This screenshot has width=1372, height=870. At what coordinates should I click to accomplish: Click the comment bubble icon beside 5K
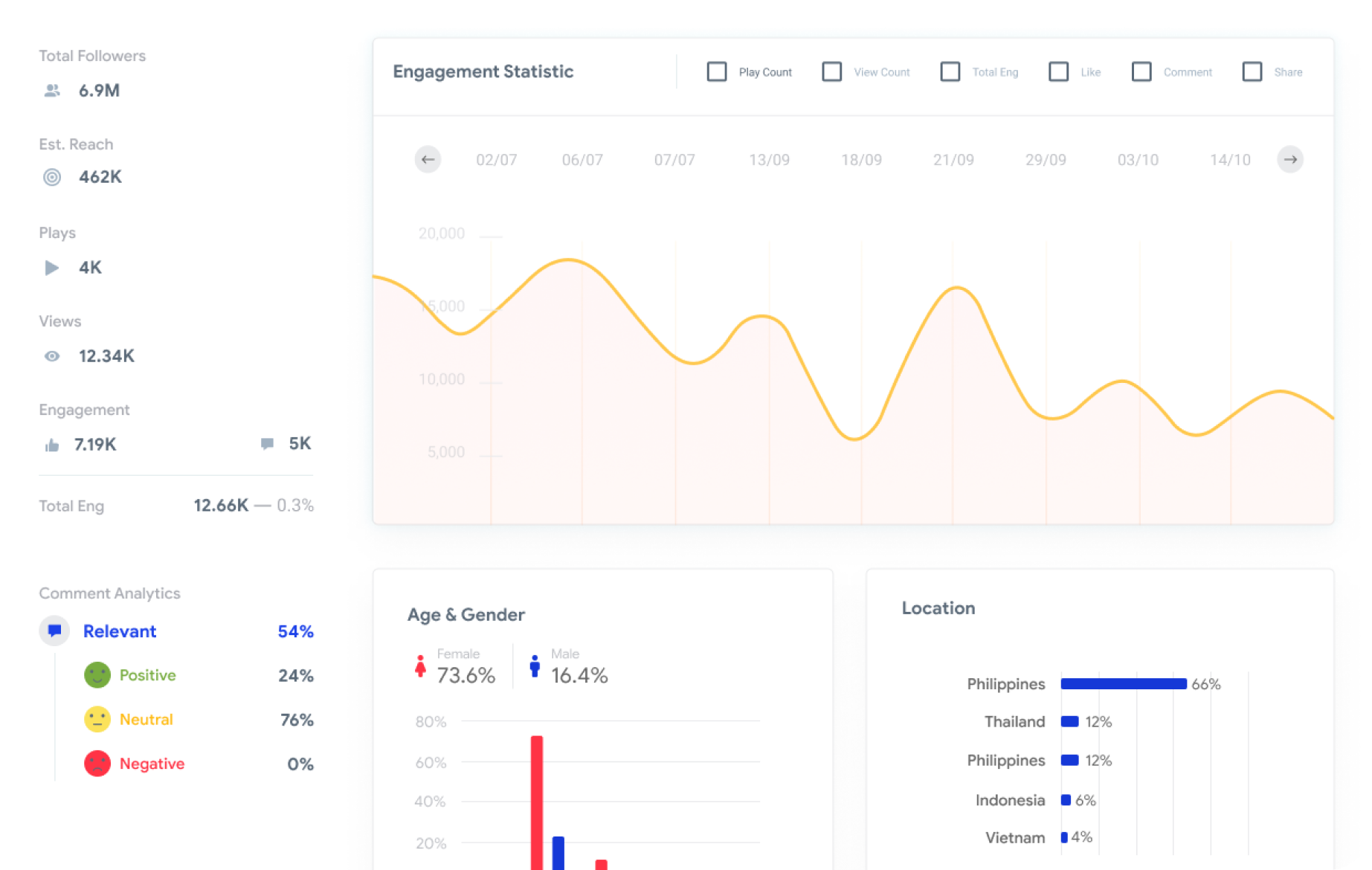tap(267, 444)
